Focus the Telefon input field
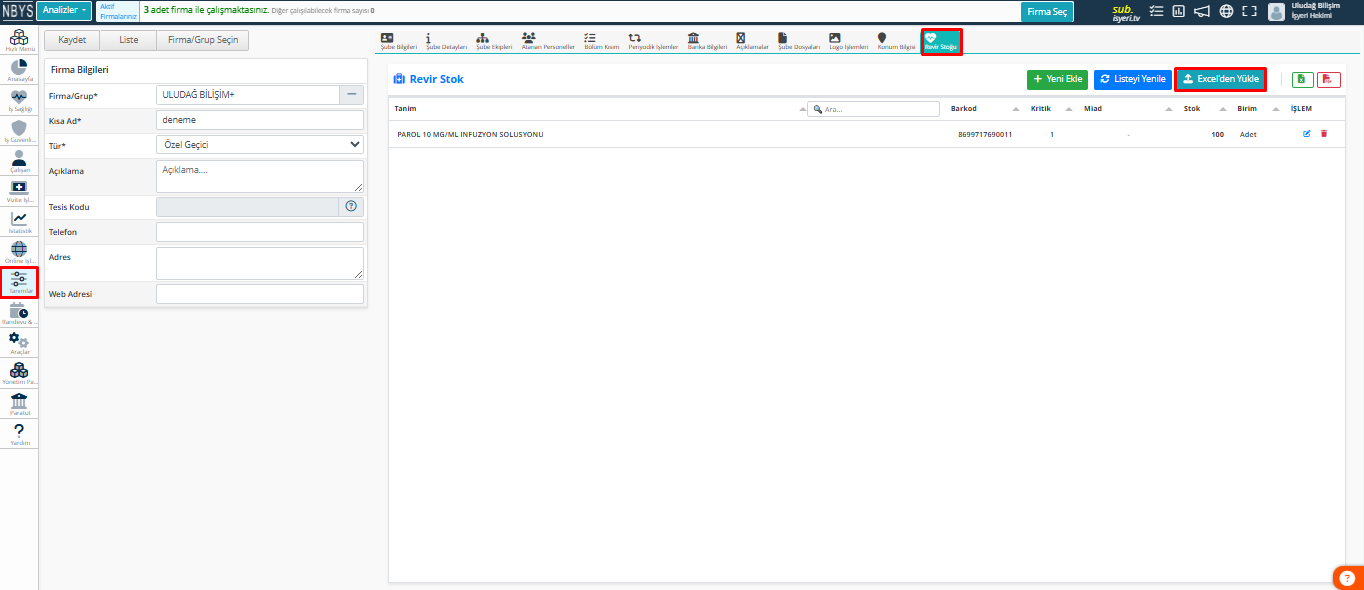 260,232
